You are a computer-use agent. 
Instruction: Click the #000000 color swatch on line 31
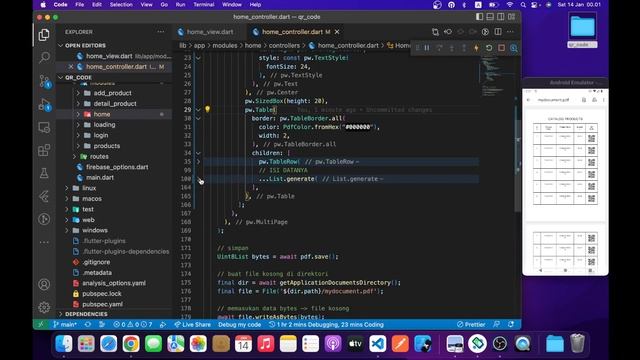pyautogui.click(x=357, y=127)
